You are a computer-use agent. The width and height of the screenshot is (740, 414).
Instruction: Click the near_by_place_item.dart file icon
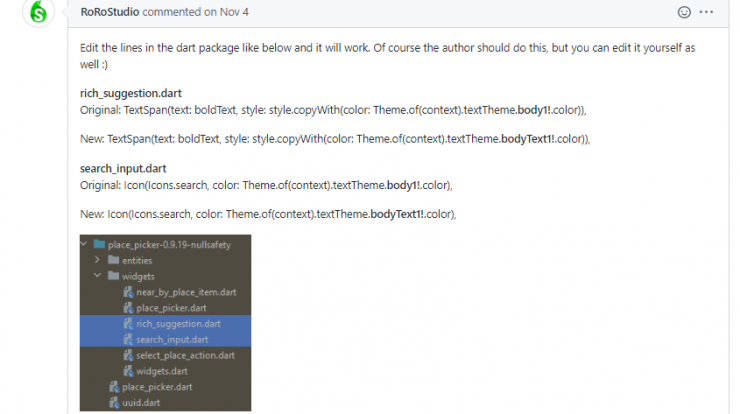[x=128, y=292]
